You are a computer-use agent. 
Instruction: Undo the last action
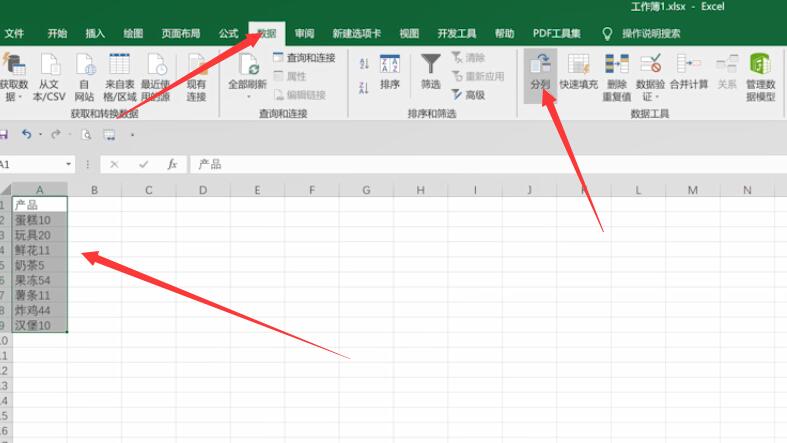coord(27,134)
